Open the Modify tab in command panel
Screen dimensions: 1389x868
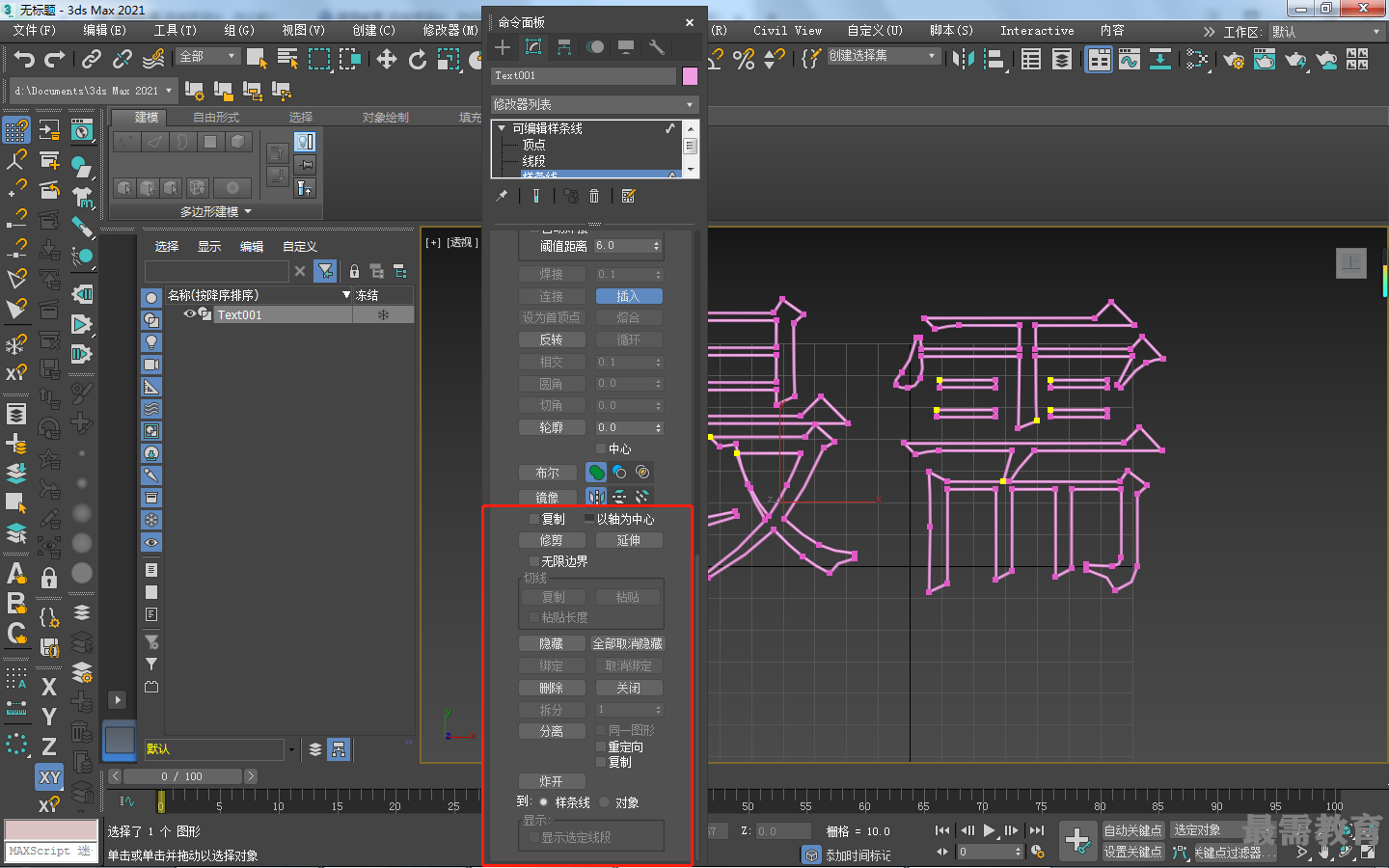tap(533, 47)
